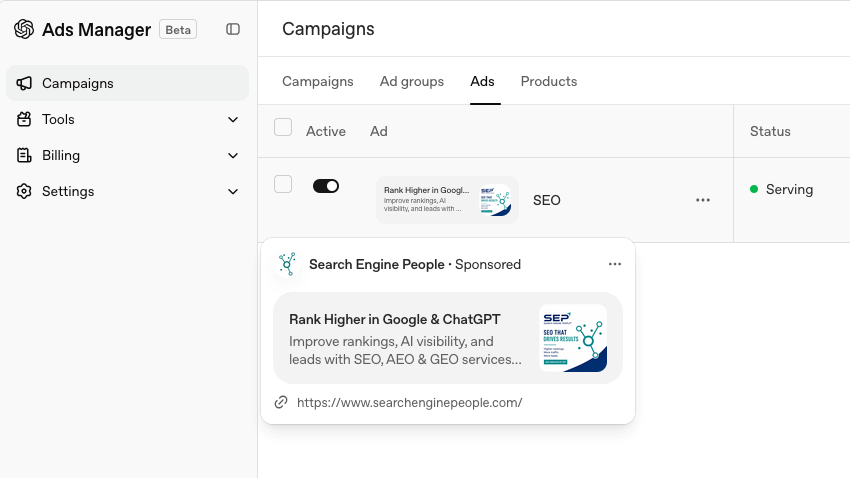The height and width of the screenshot is (478, 850).
Task: Expand the Settings chevron
Action: (x=233, y=191)
